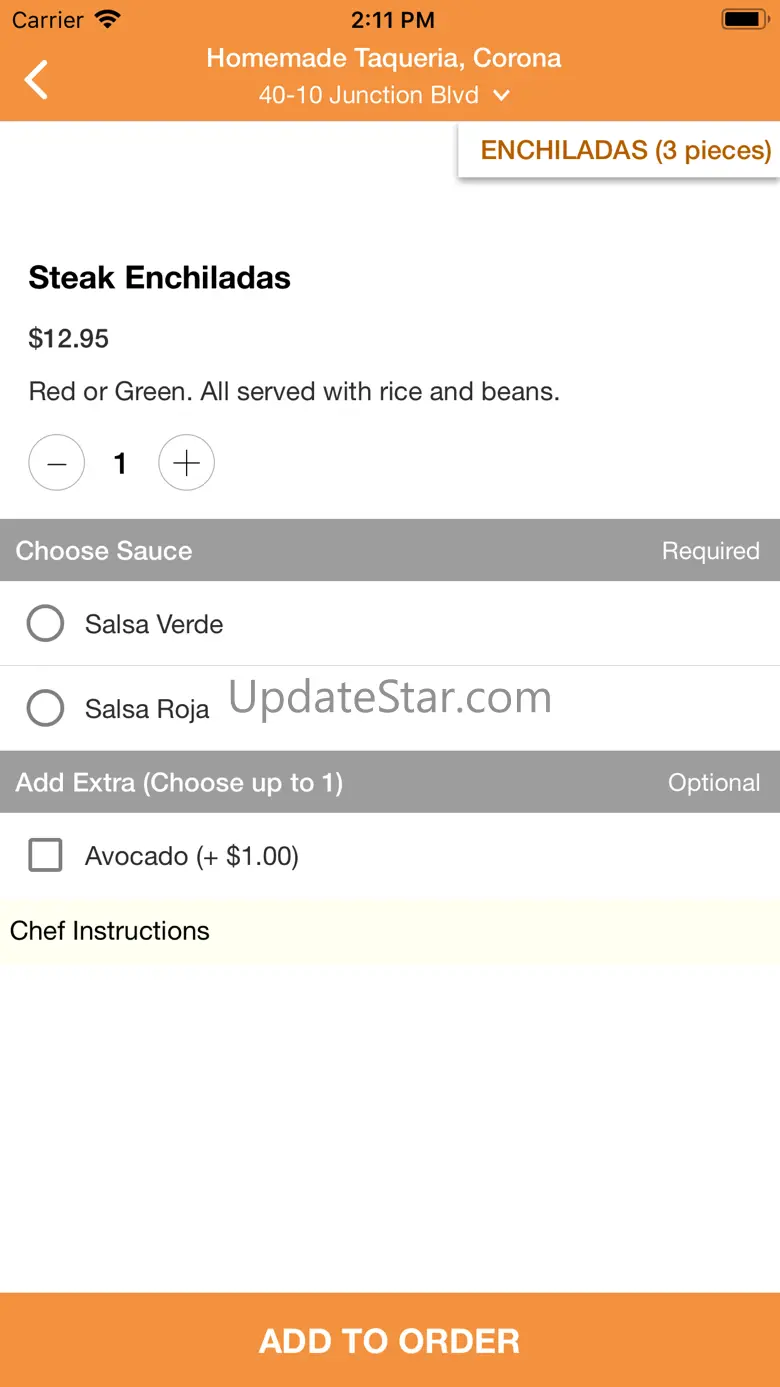
Task: Tap the chevron beside Junction Blvd
Action: [502, 95]
